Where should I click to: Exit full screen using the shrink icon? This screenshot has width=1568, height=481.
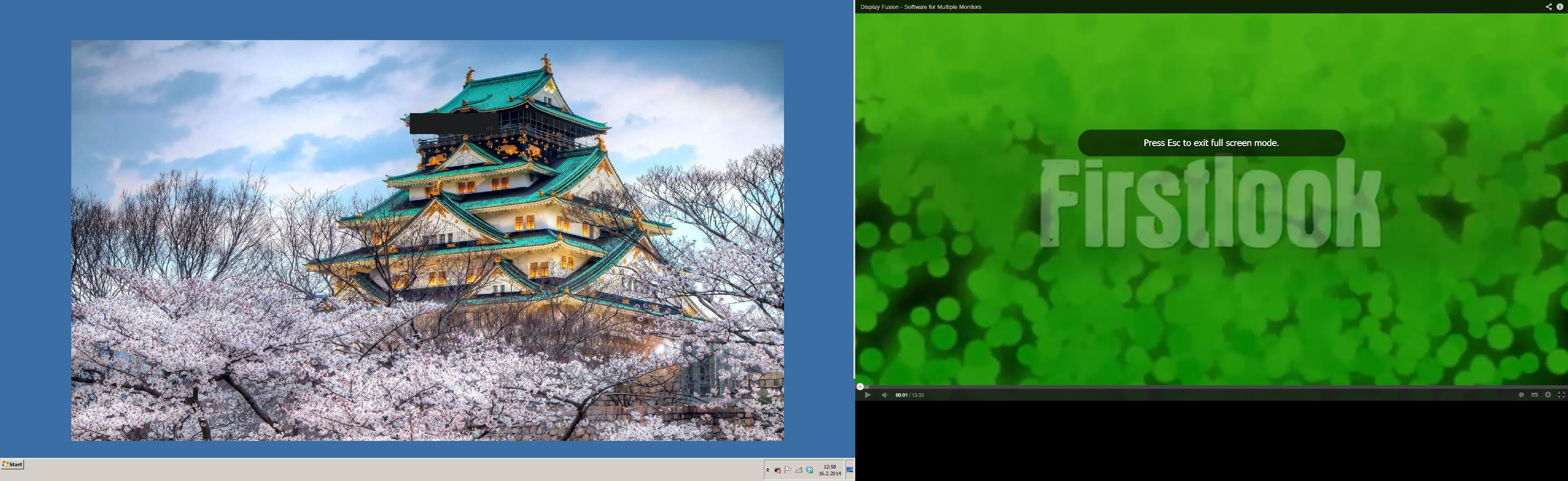click(1561, 395)
